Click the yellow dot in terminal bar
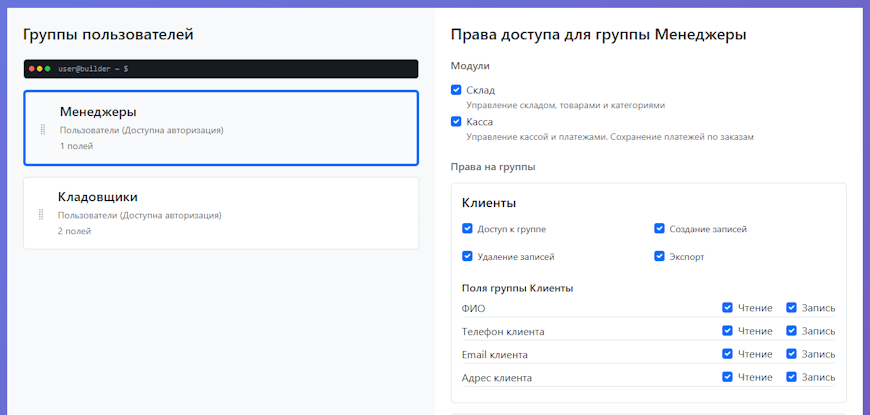The height and width of the screenshot is (415, 870). tap(40, 68)
